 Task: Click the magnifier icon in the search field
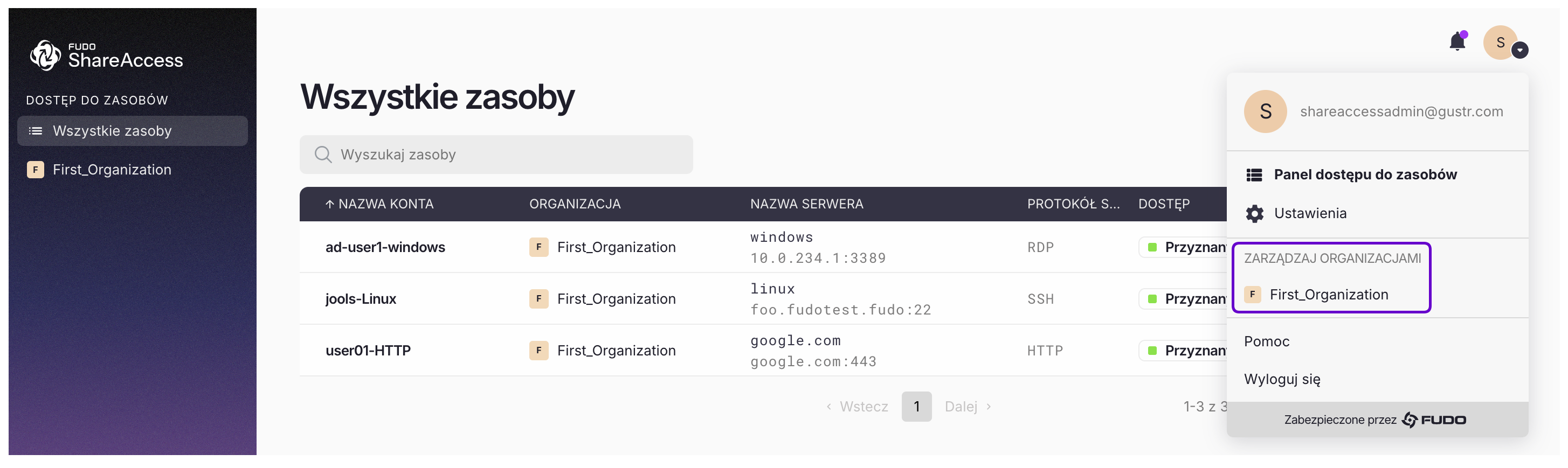pyautogui.click(x=323, y=155)
